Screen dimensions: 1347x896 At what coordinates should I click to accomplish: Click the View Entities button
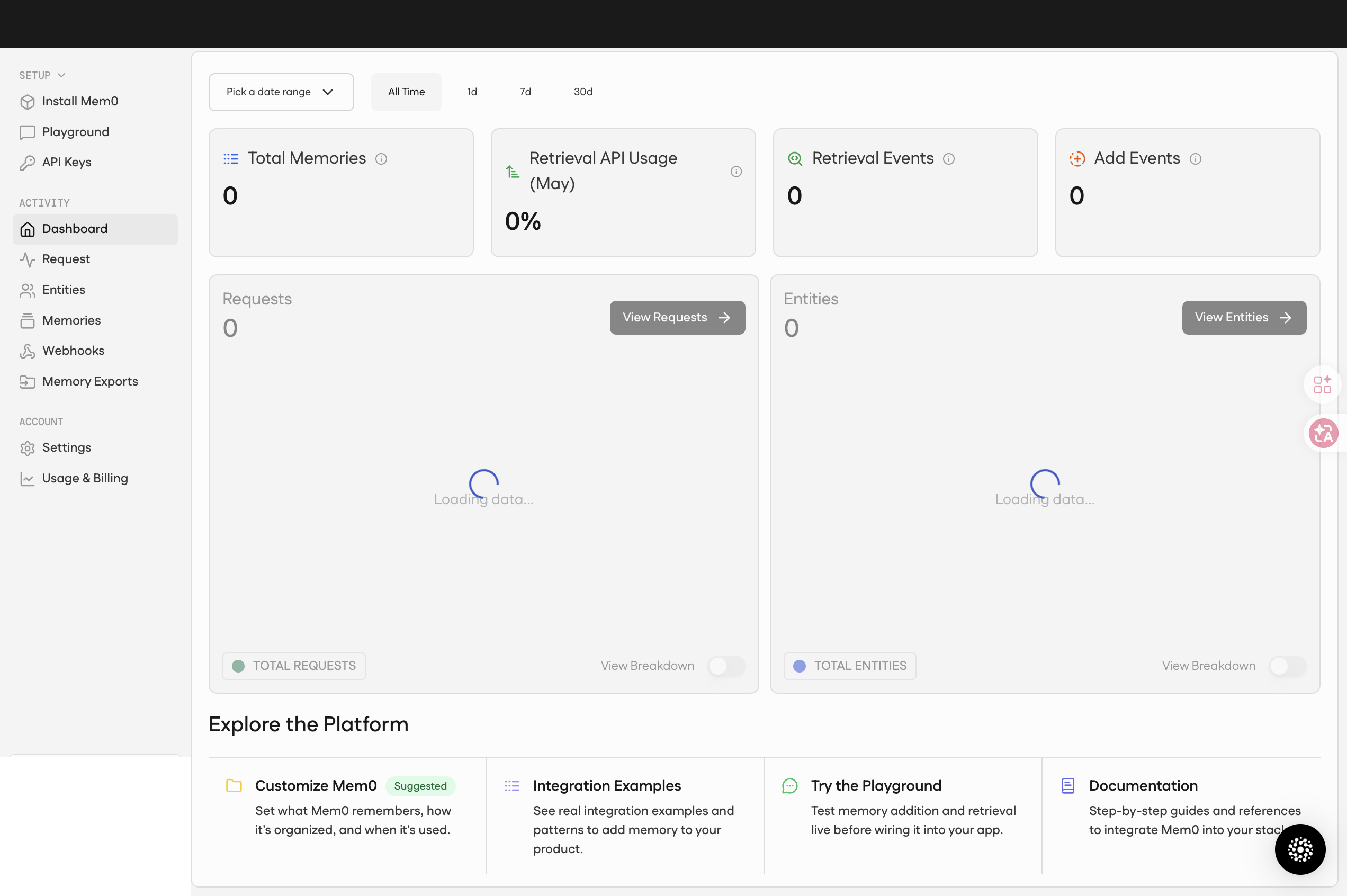pos(1244,318)
